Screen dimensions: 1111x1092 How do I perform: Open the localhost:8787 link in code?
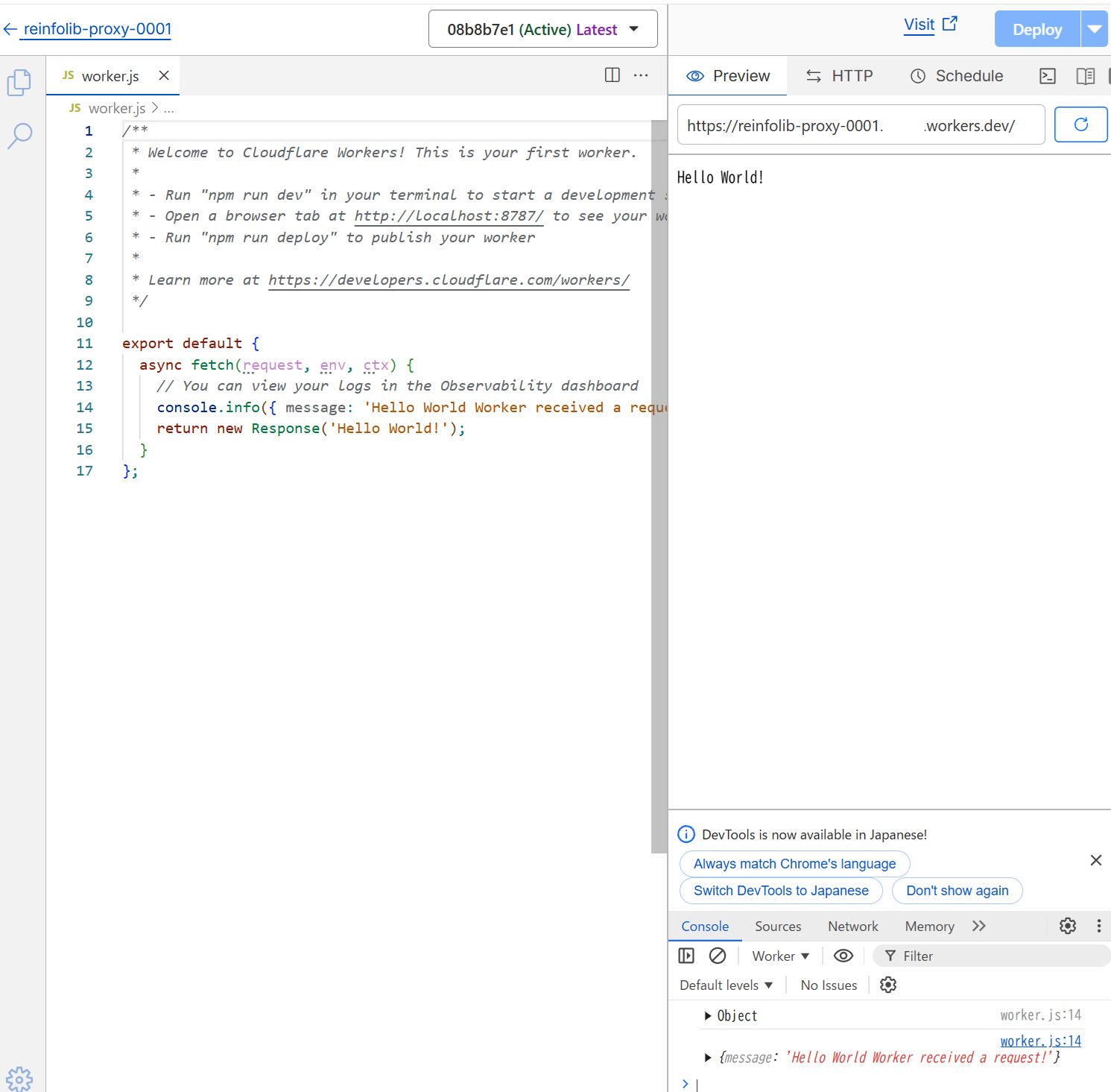(449, 216)
